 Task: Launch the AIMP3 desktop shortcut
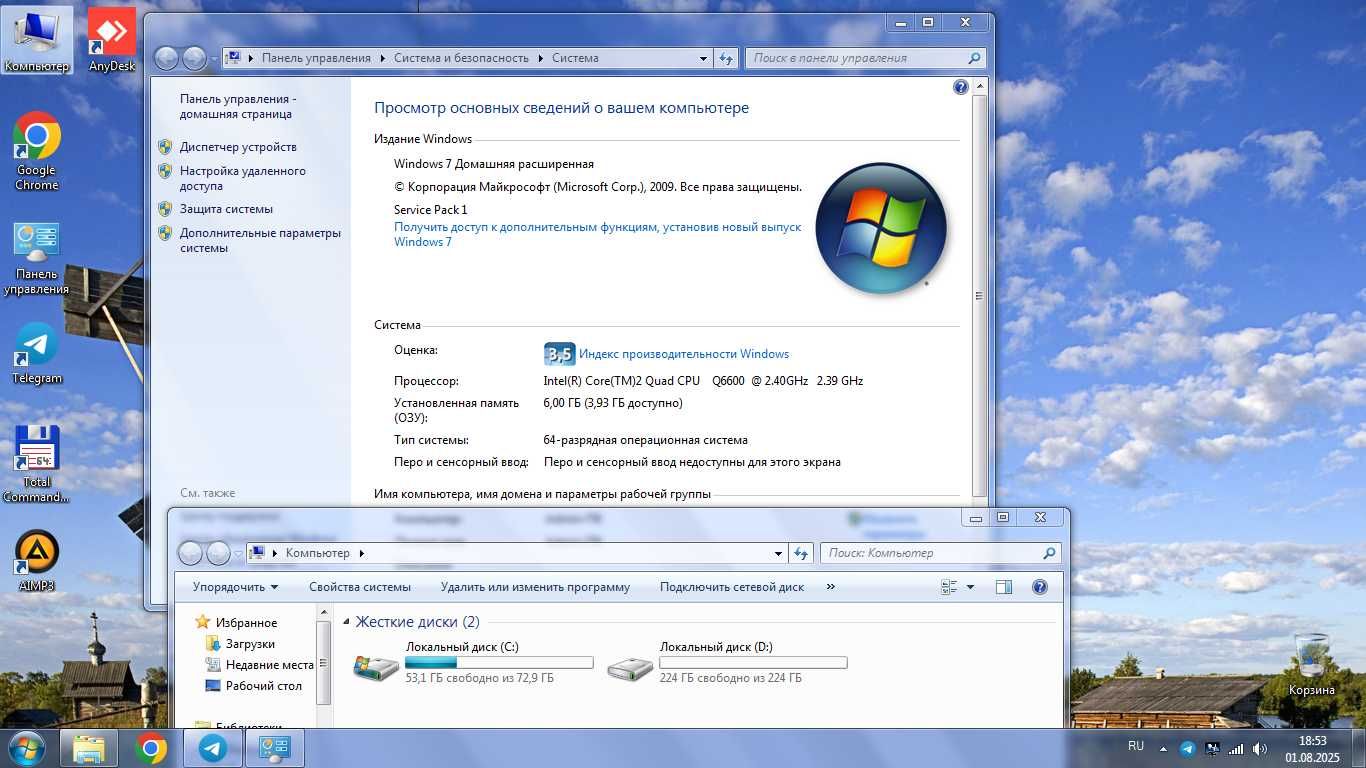click(x=37, y=560)
